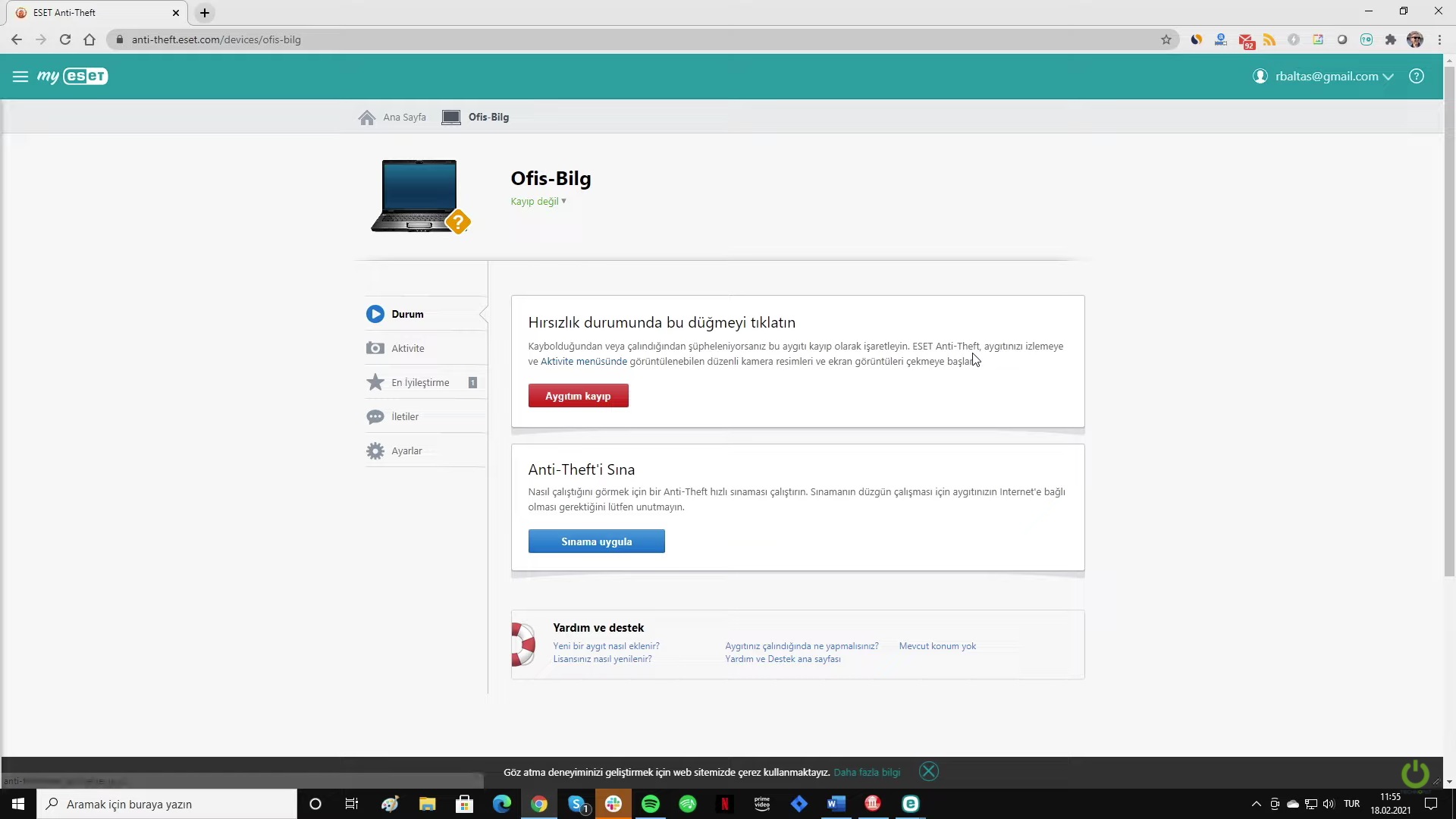Select the Durum menu item
1456x819 pixels.
point(407,314)
